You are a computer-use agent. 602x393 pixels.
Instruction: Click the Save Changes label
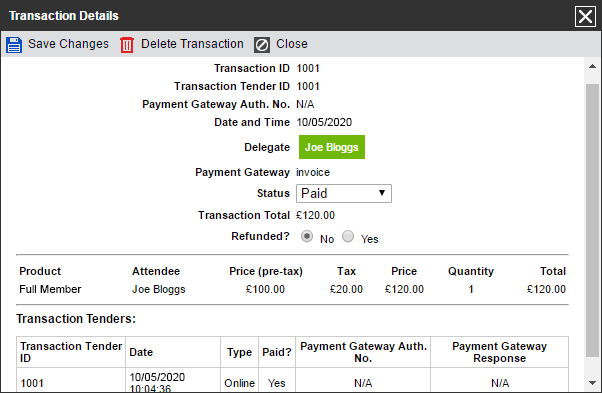[x=68, y=44]
